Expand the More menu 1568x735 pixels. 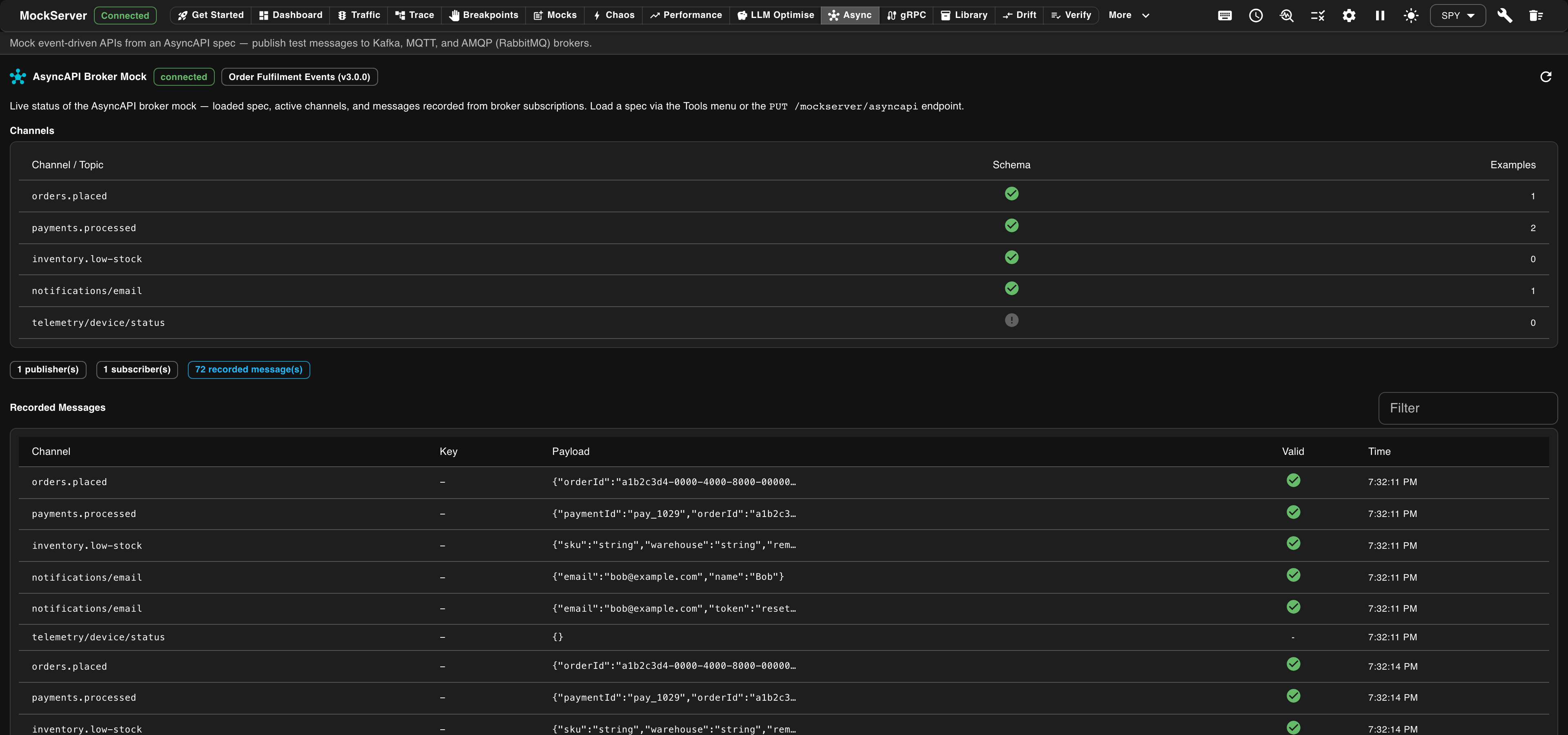tap(1129, 15)
